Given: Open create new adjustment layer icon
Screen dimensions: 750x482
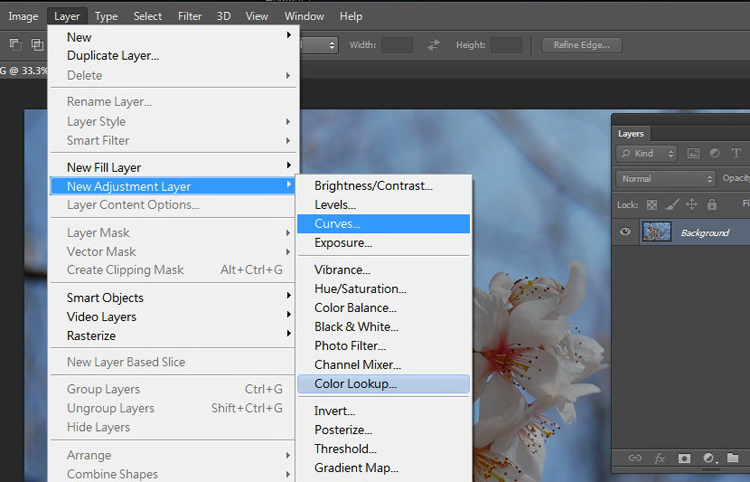Looking at the screenshot, I should coord(709,458).
